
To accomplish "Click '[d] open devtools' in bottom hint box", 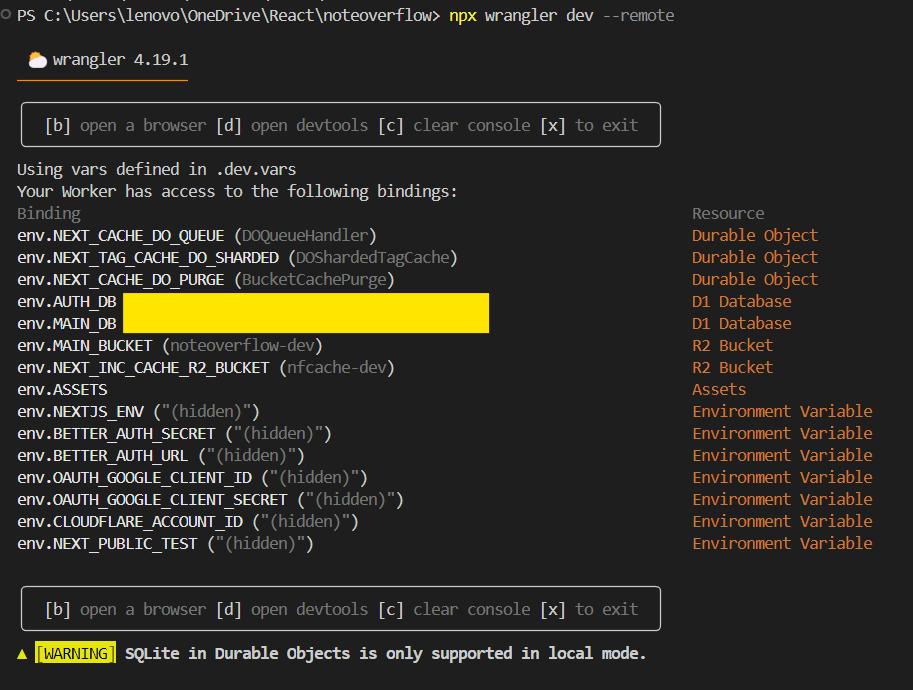I will (x=292, y=609).
